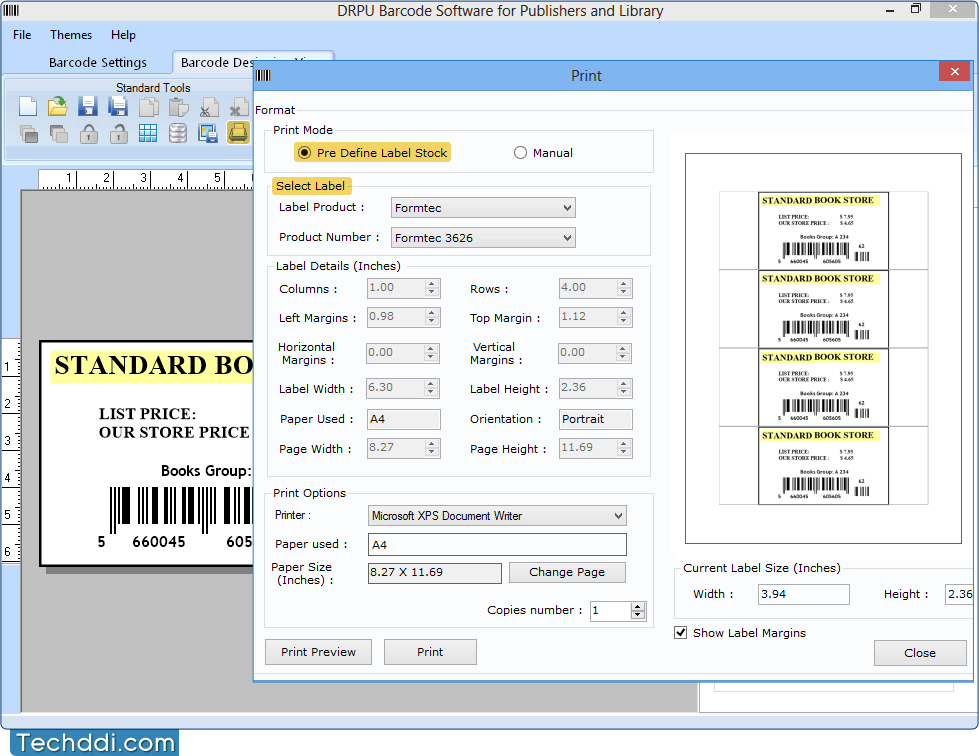Switch to the Barcode Designing View tab
The width and height of the screenshot is (979, 756).
click(x=217, y=62)
